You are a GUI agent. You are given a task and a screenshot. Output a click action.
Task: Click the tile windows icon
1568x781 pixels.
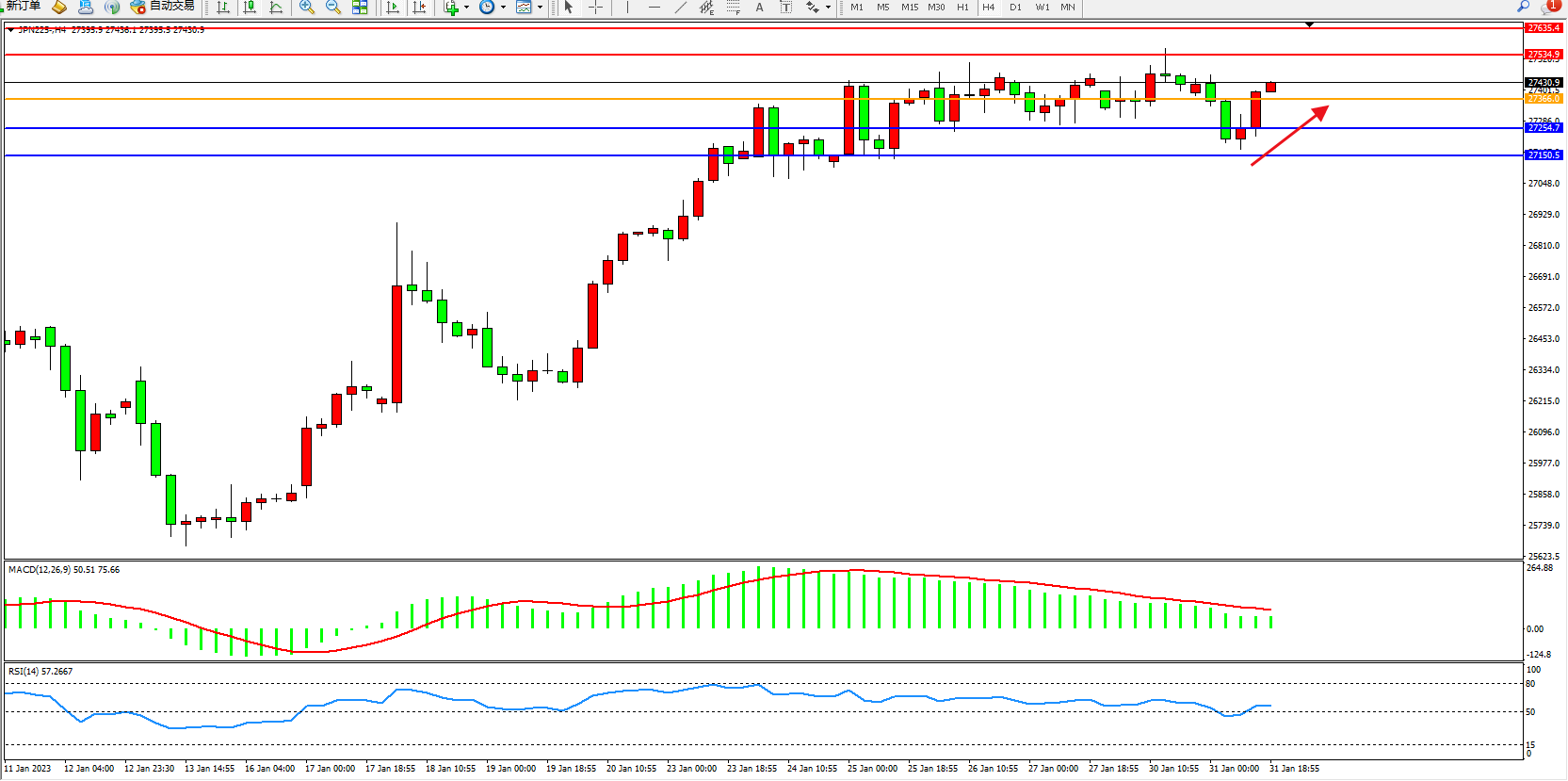coord(360,7)
